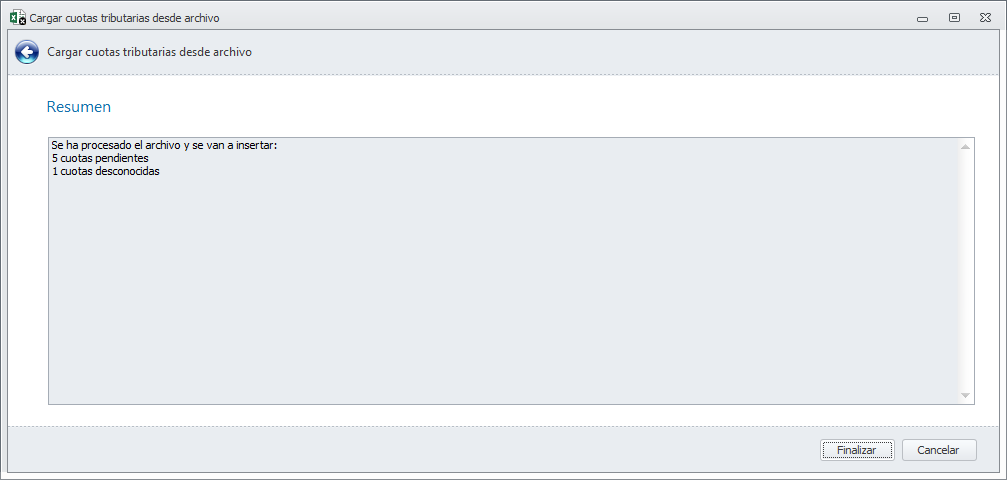Click the summary box scrollbar track

tap(966, 270)
